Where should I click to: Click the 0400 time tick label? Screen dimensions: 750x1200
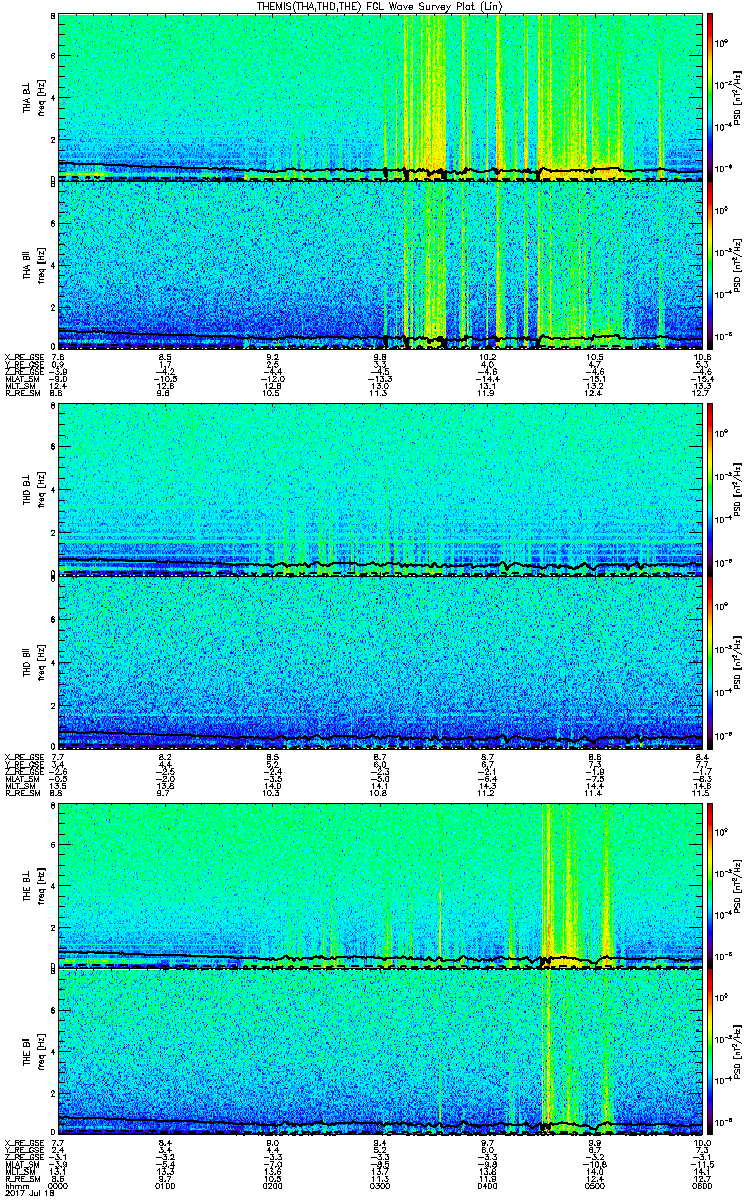pos(488,1187)
